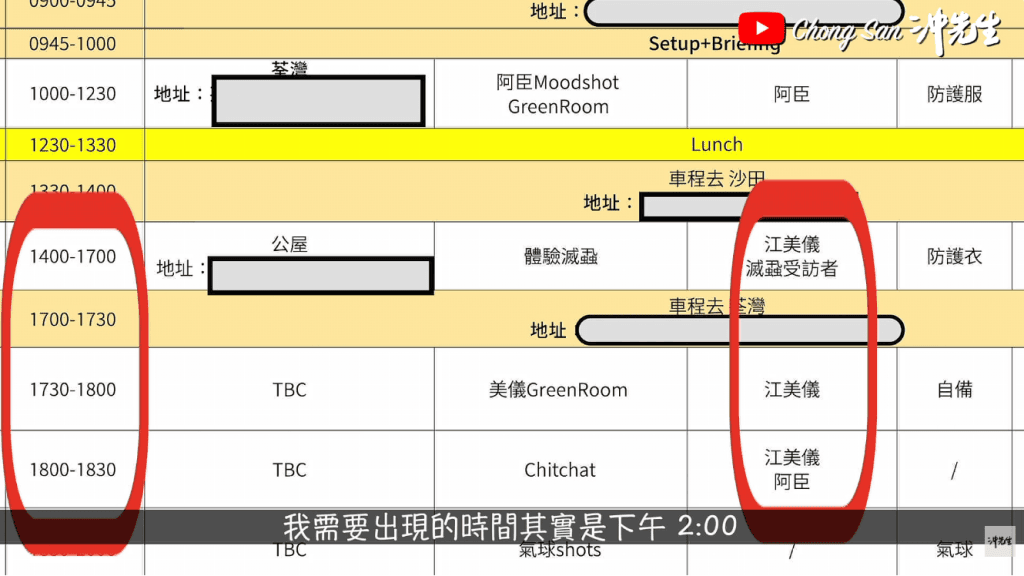1024x576 pixels.
Task: Select the 1400-1700 time cell
Action: point(72,256)
